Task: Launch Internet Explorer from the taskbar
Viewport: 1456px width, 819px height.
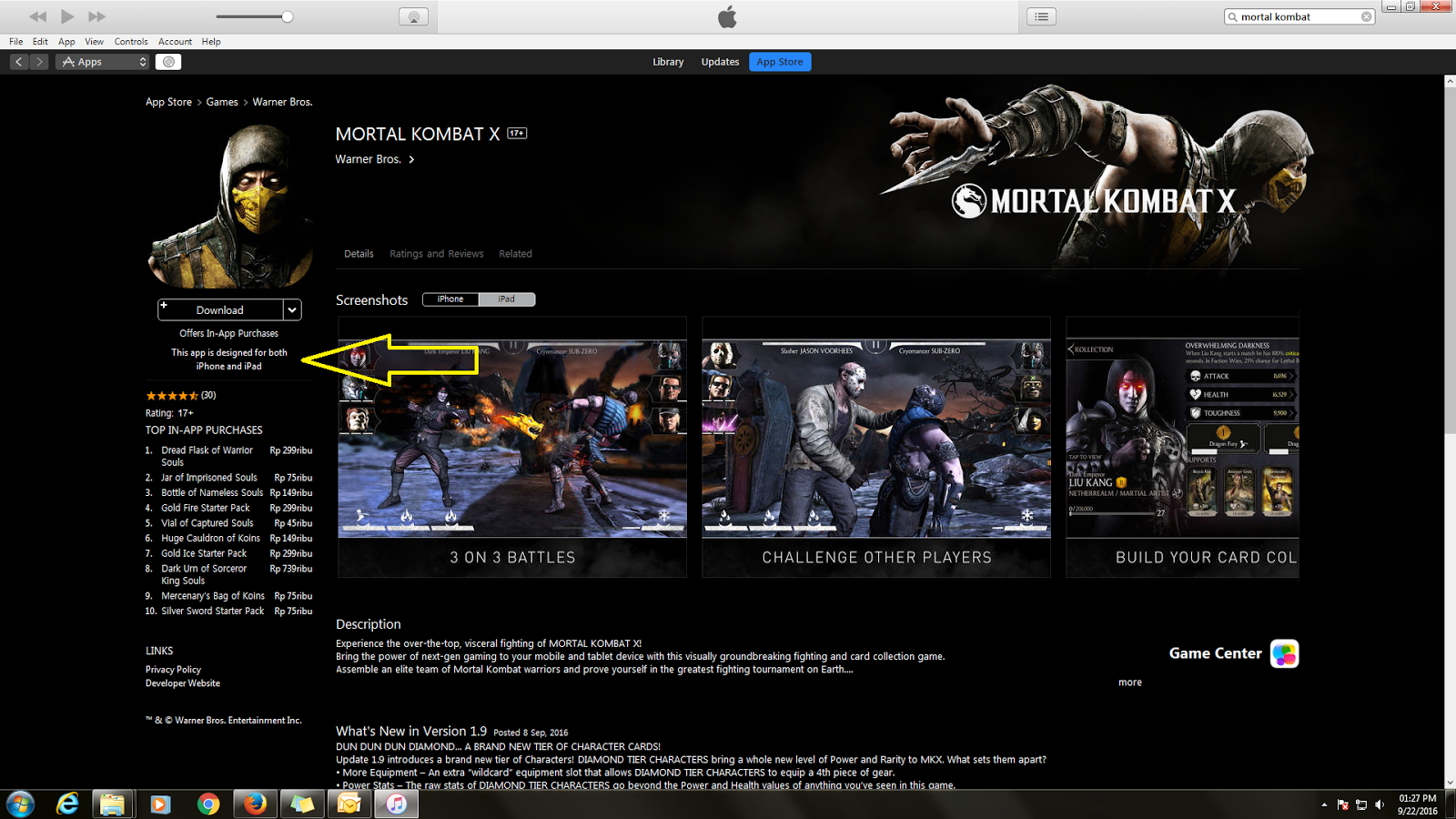Action: coord(67,804)
